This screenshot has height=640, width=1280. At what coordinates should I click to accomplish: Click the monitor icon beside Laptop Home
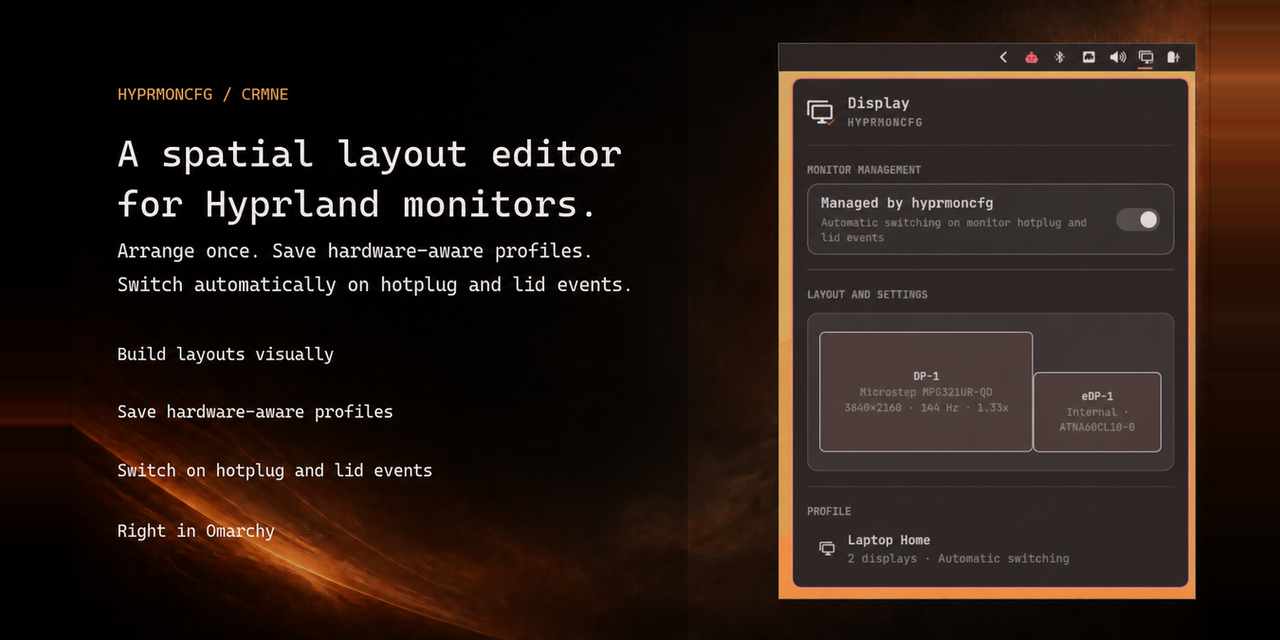click(x=827, y=548)
